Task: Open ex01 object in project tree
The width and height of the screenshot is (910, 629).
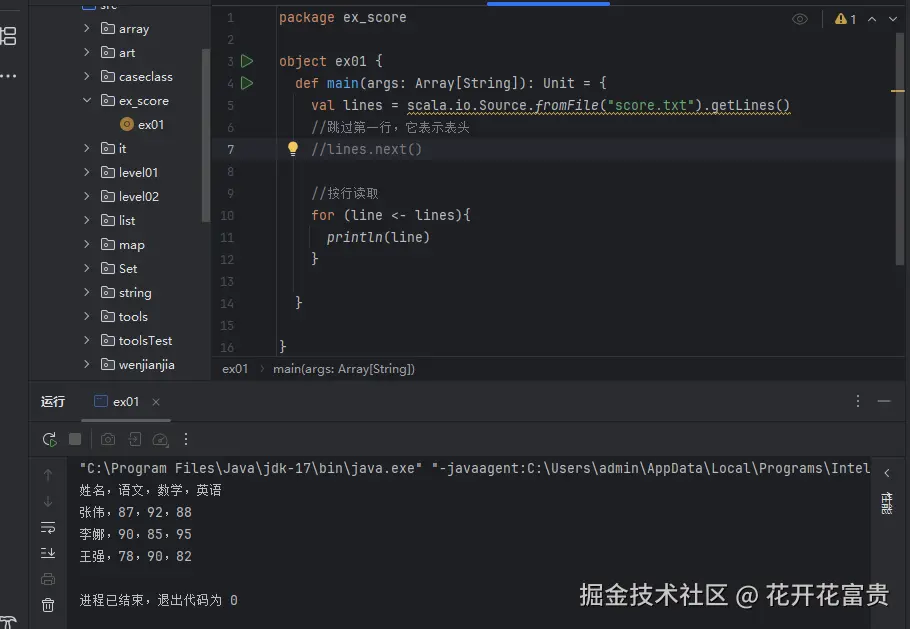Action: click(142, 124)
